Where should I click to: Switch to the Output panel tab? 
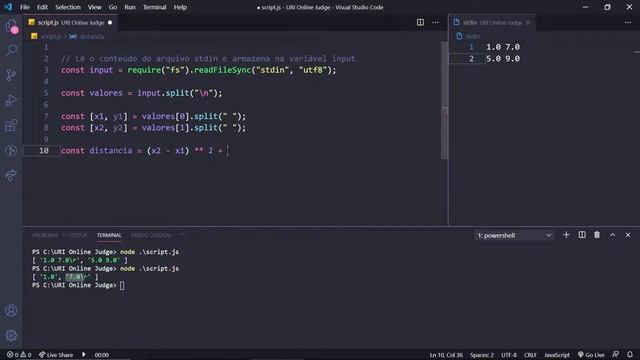point(78,235)
